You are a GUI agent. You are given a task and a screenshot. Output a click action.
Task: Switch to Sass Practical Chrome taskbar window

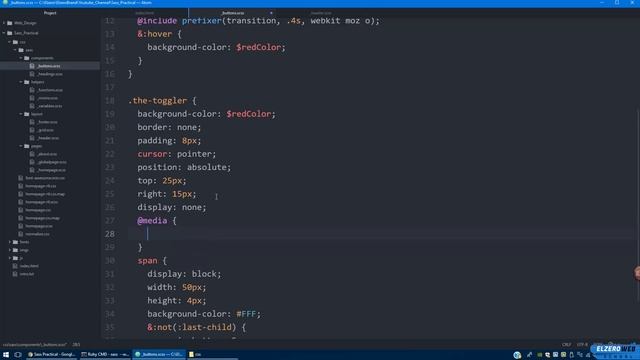[51, 355]
